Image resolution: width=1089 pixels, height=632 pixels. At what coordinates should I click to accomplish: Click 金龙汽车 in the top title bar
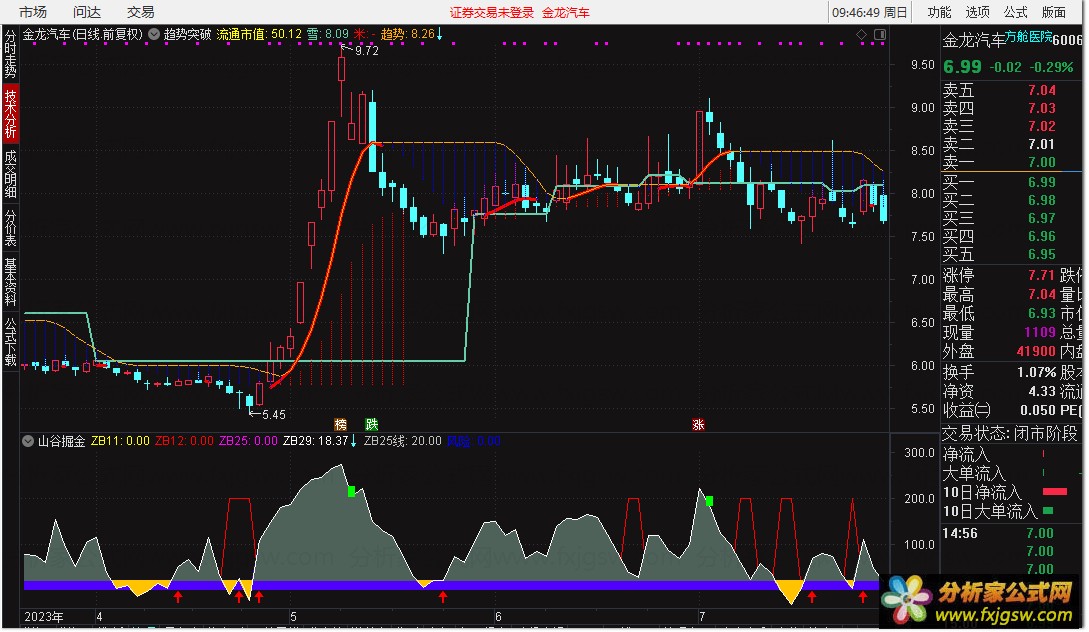point(566,13)
